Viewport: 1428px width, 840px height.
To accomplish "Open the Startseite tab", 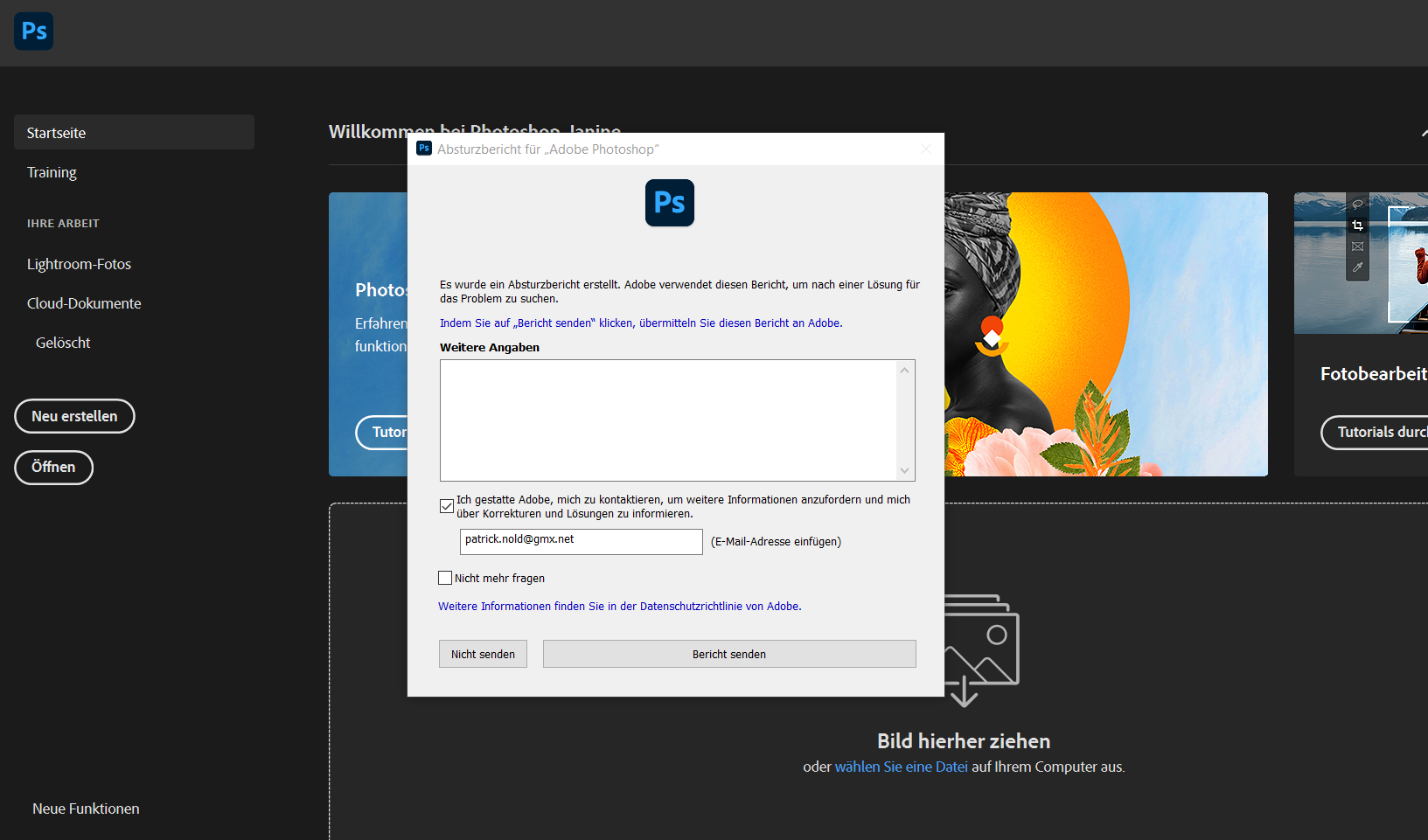I will coord(56,132).
